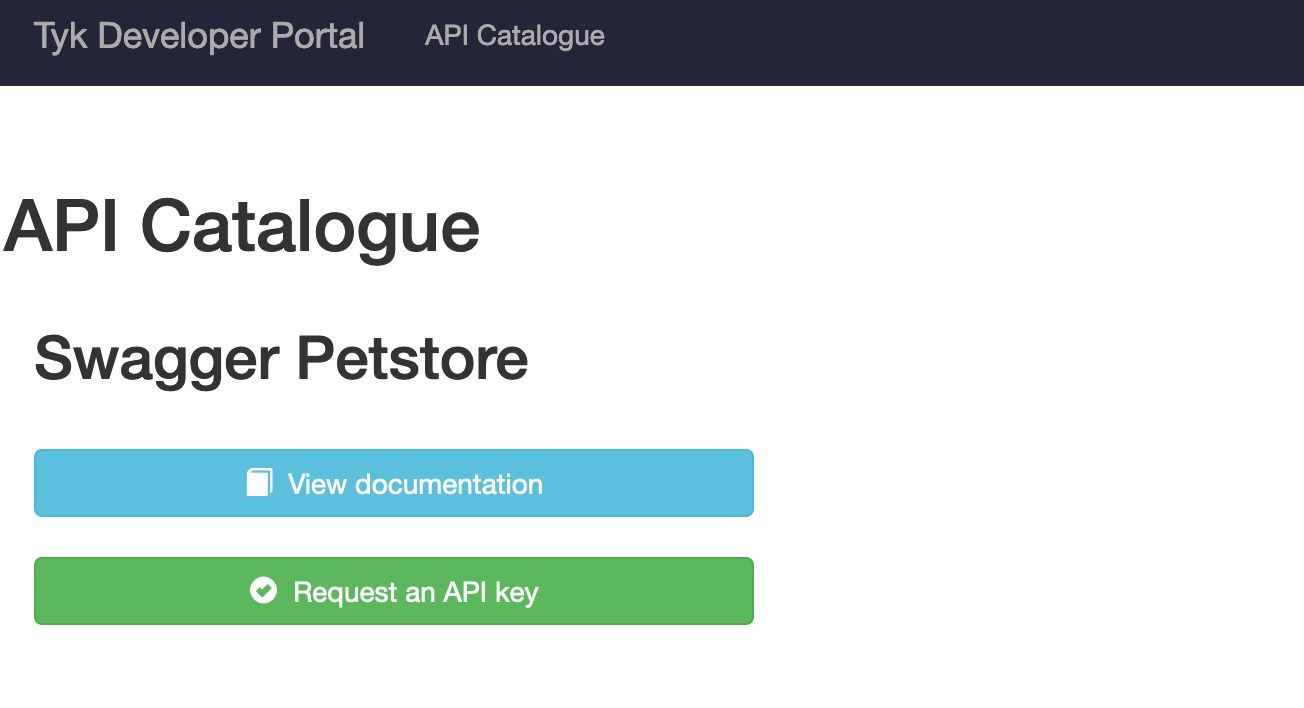The image size is (1304, 708).
Task: Select API Catalogue in the top navigation
Action: click(514, 36)
